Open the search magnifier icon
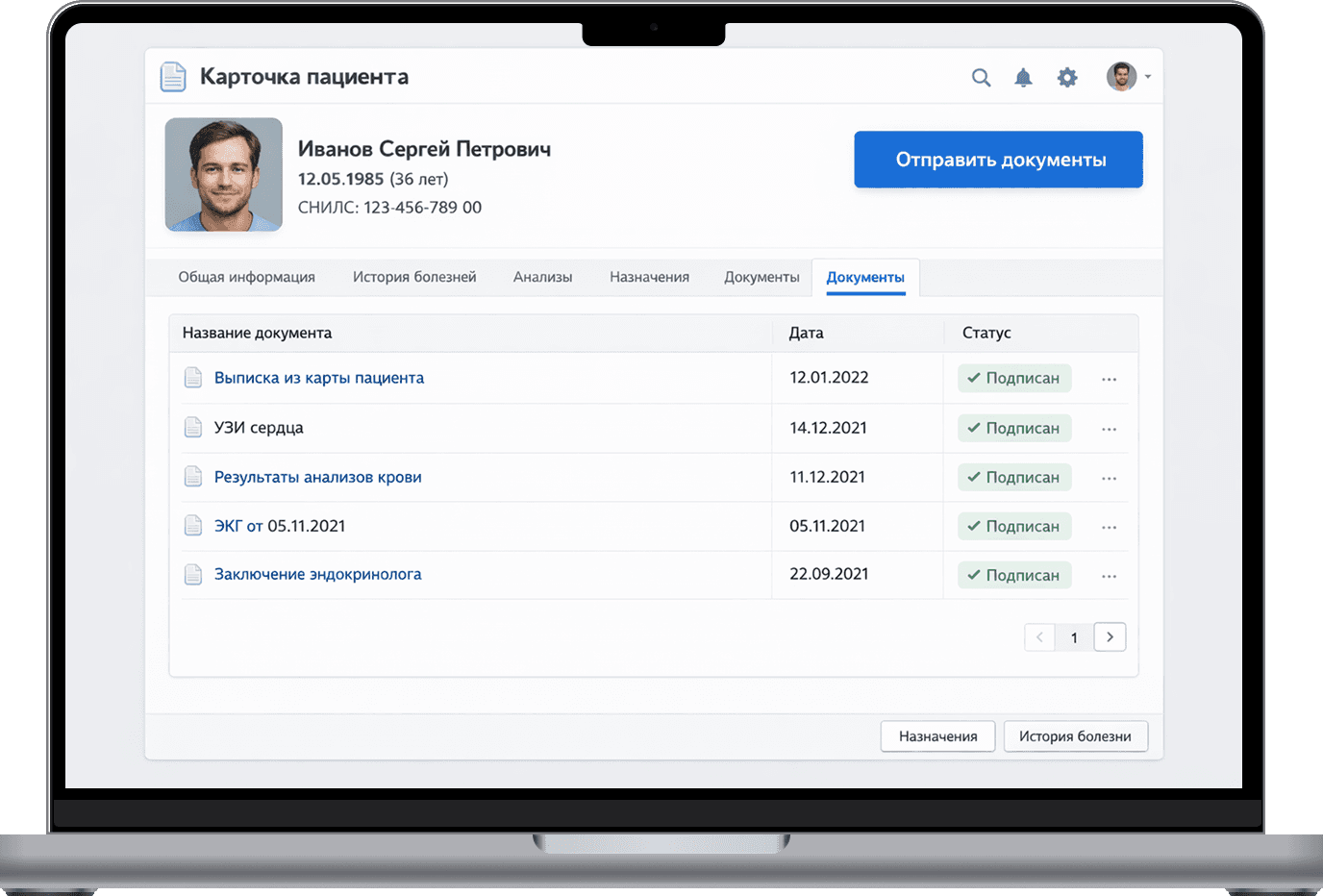Image resolution: width=1323 pixels, height=896 pixels. [x=981, y=78]
